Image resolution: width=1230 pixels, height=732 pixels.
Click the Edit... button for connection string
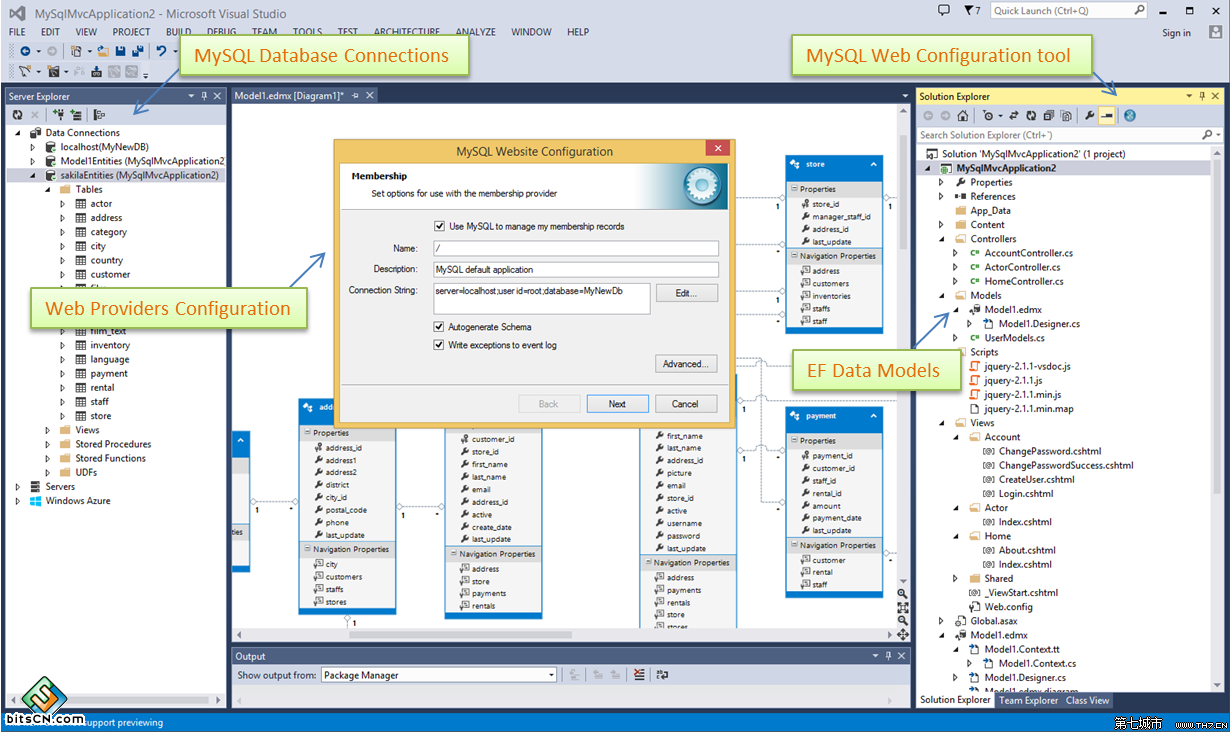tap(686, 293)
